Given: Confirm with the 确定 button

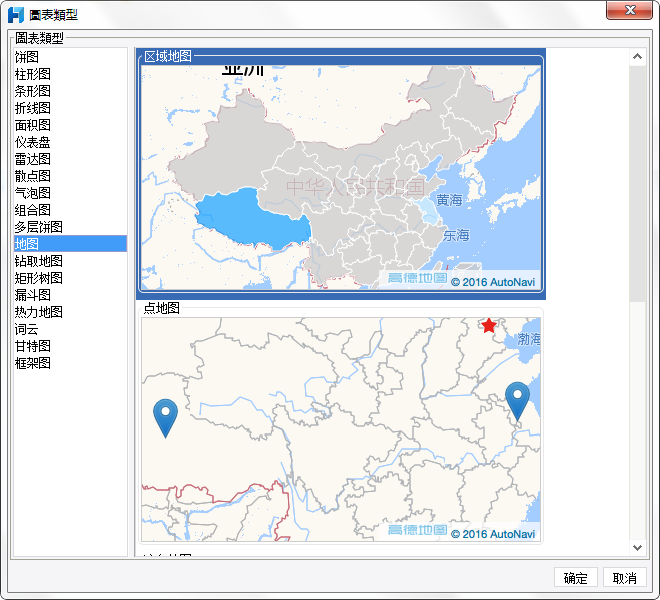Looking at the screenshot, I should click(x=575, y=578).
